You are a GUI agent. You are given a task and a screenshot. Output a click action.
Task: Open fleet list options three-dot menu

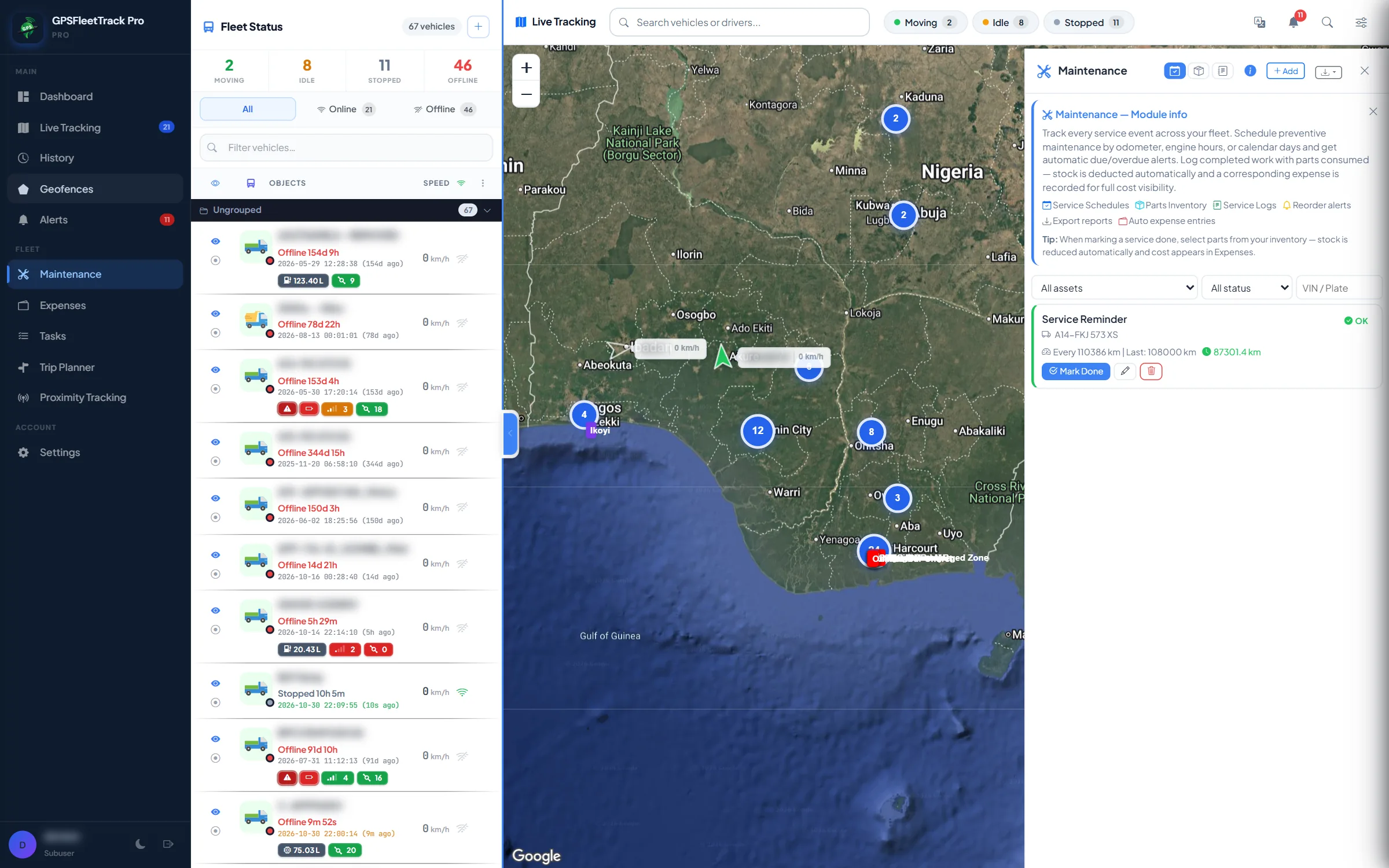pyautogui.click(x=483, y=183)
